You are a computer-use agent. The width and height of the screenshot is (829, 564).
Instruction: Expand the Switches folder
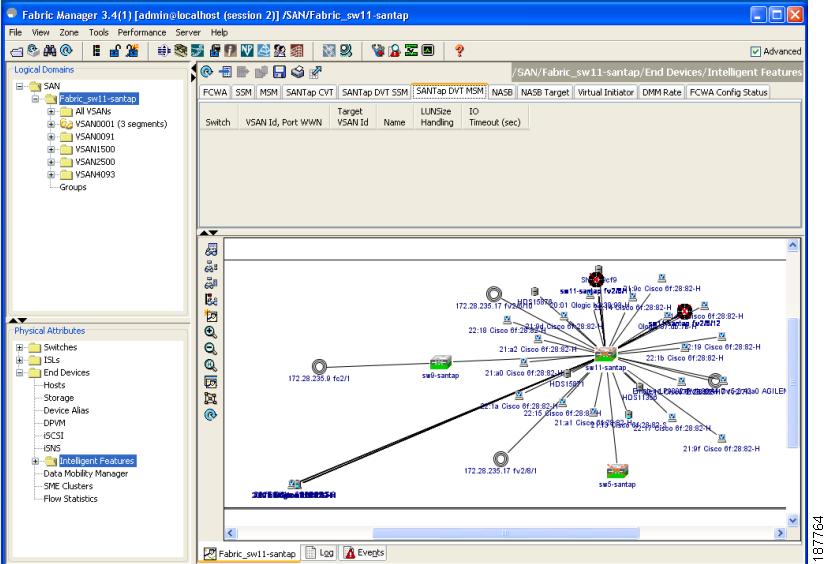point(20,347)
